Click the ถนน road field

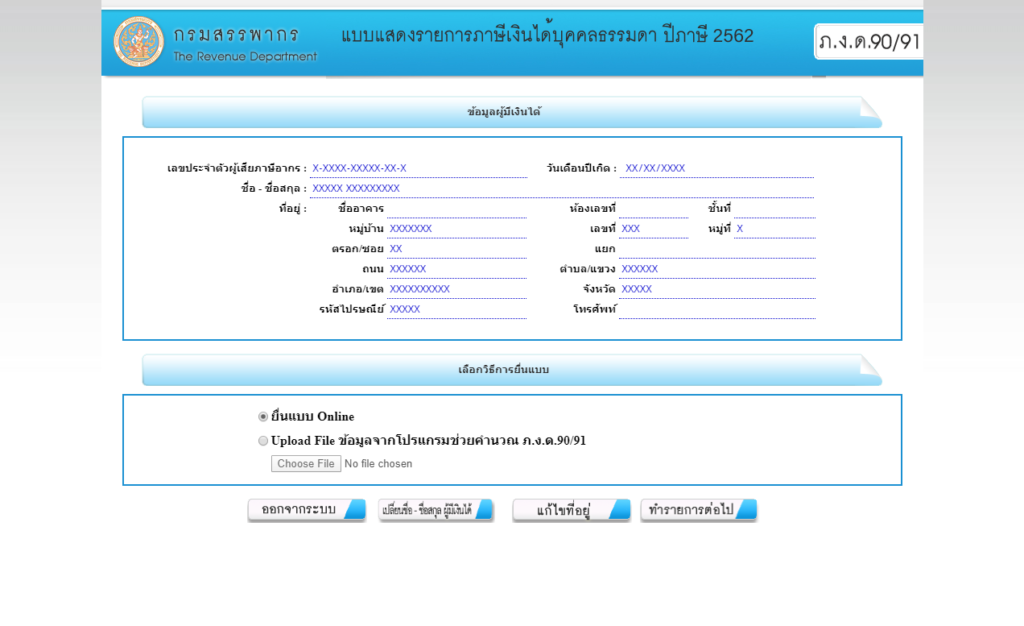click(456, 270)
